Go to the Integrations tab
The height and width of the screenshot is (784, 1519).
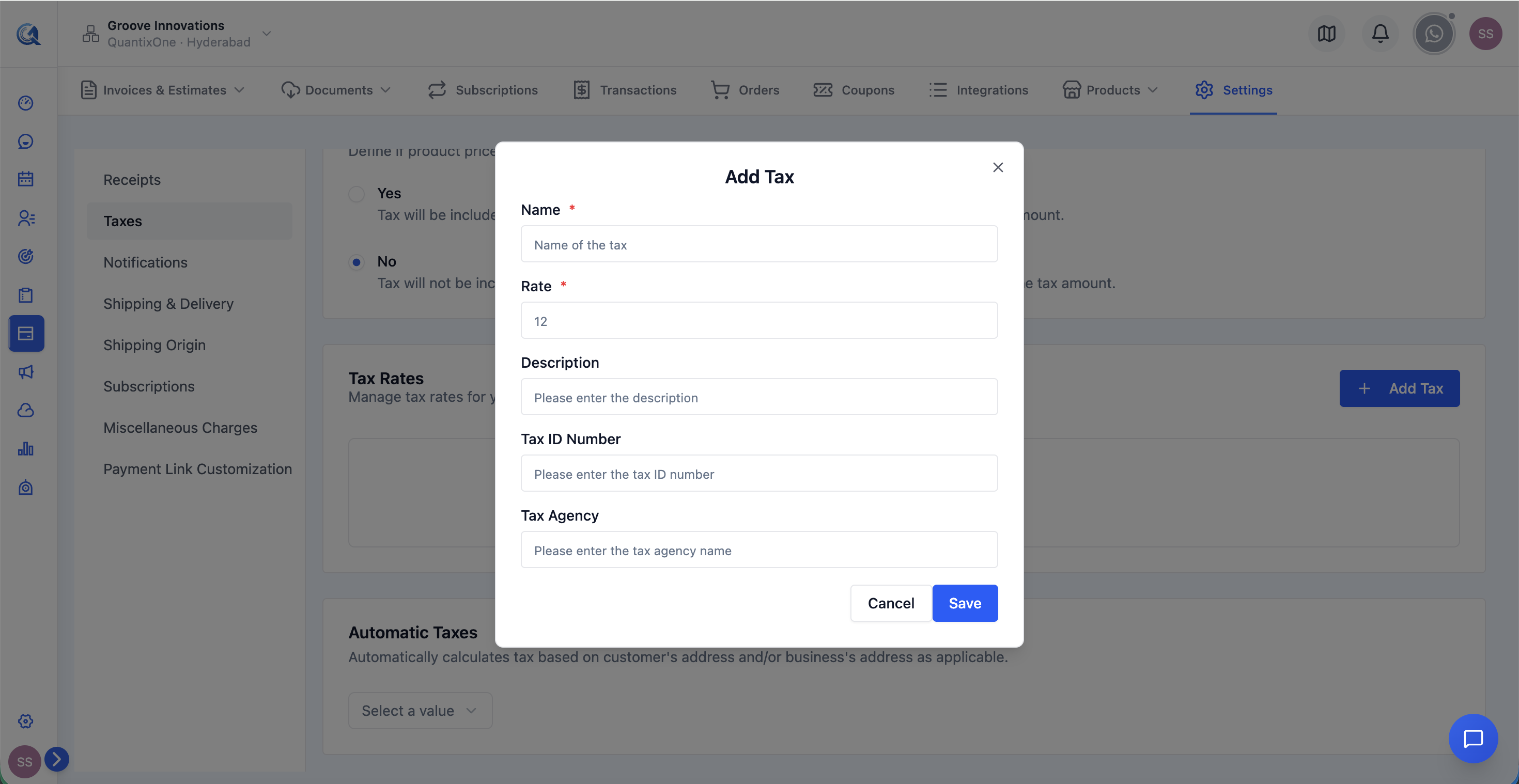pyautogui.click(x=978, y=90)
